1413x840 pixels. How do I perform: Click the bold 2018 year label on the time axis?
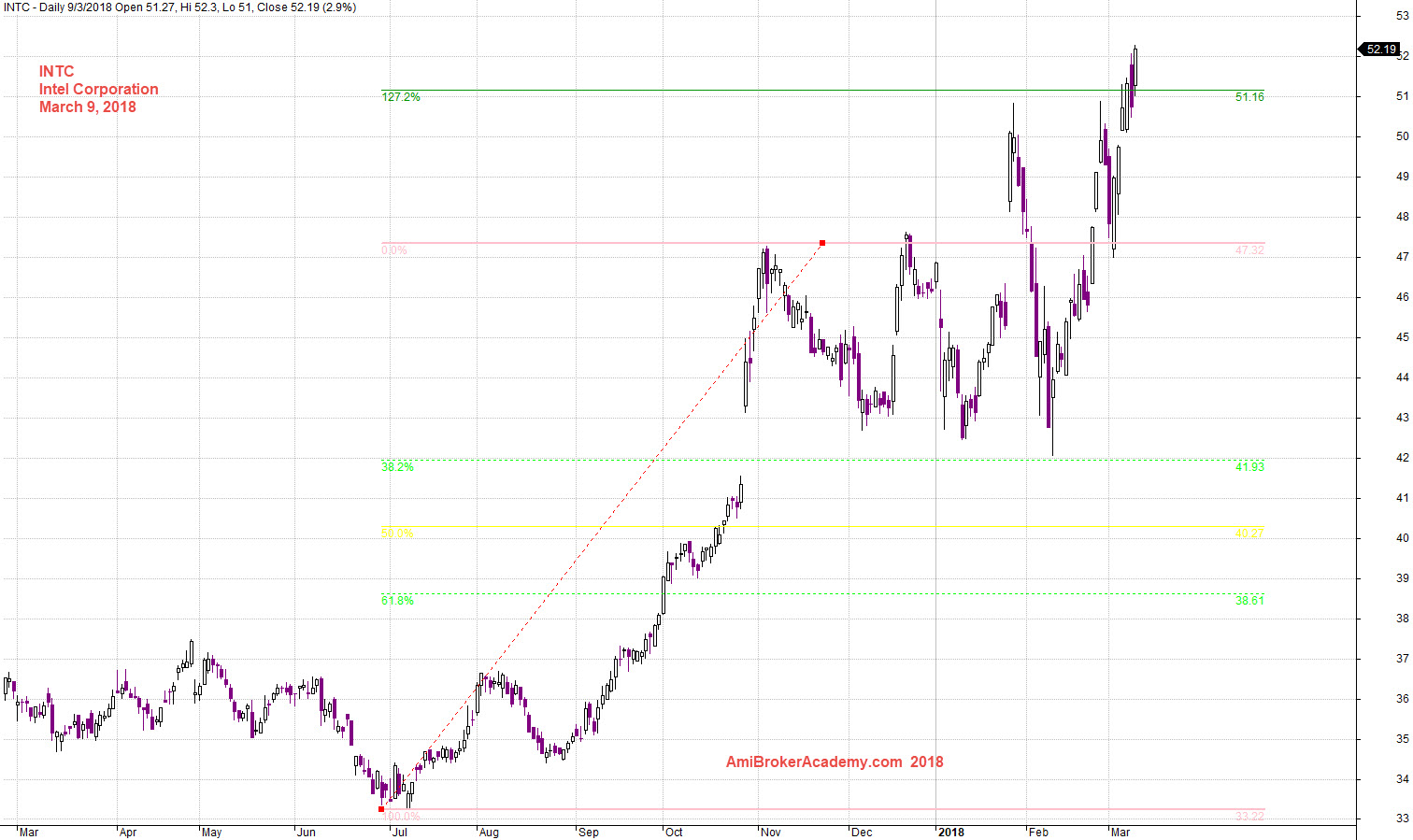(x=951, y=833)
